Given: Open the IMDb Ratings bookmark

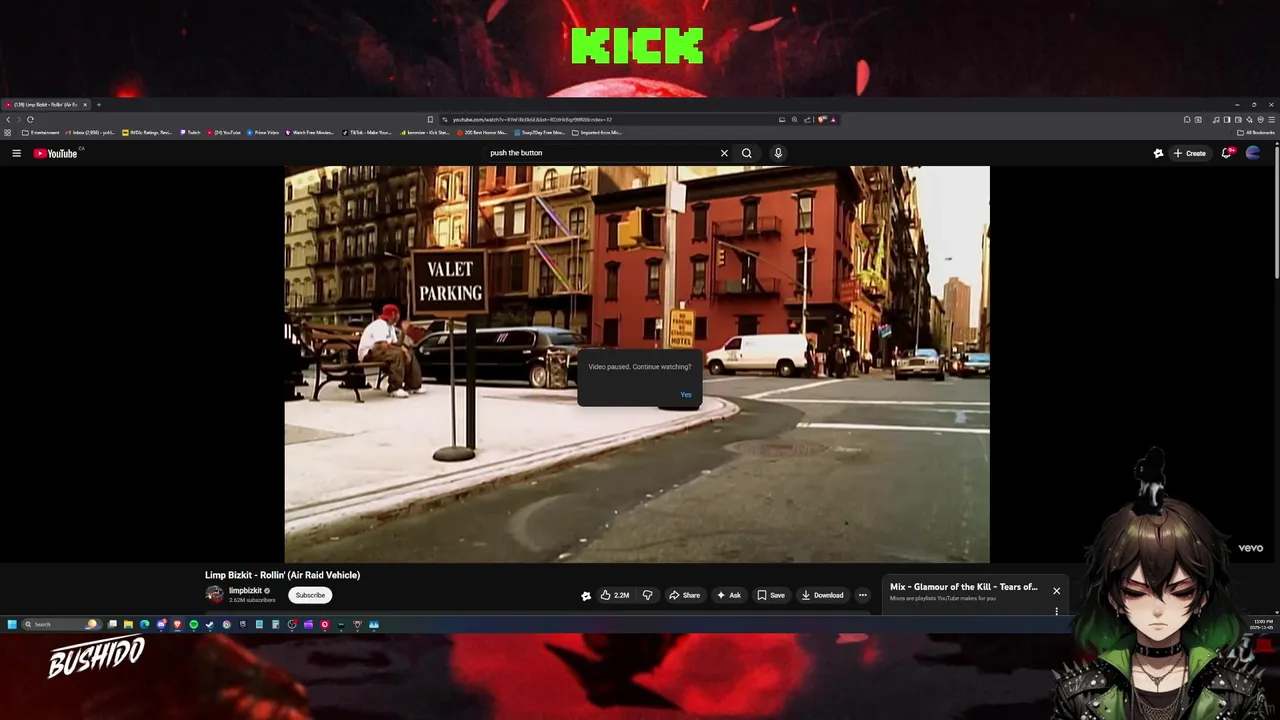Looking at the screenshot, I should click(x=147, y=132).
